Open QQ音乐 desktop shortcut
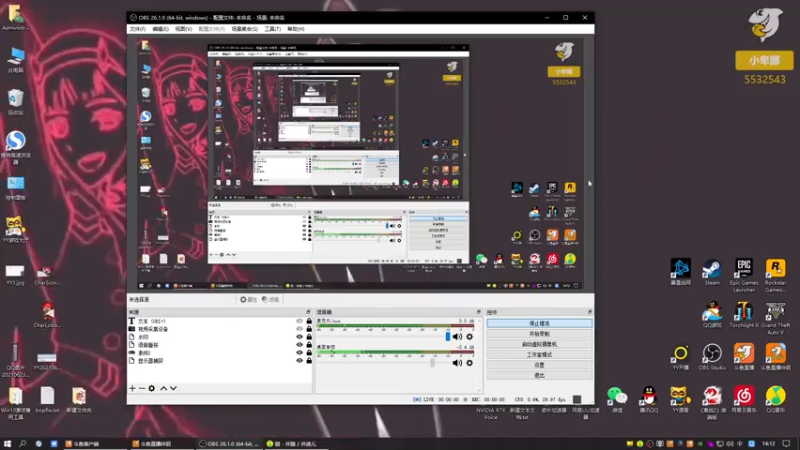 coord(775,399)
